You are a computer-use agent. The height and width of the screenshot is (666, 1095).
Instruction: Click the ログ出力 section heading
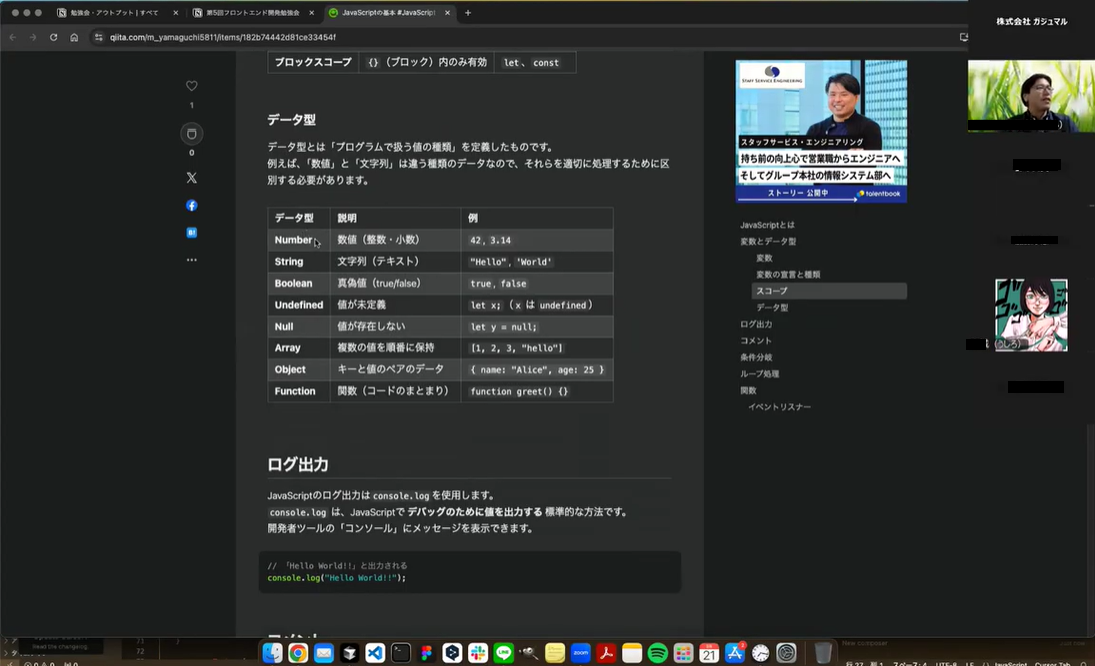[x=297, y=465]
